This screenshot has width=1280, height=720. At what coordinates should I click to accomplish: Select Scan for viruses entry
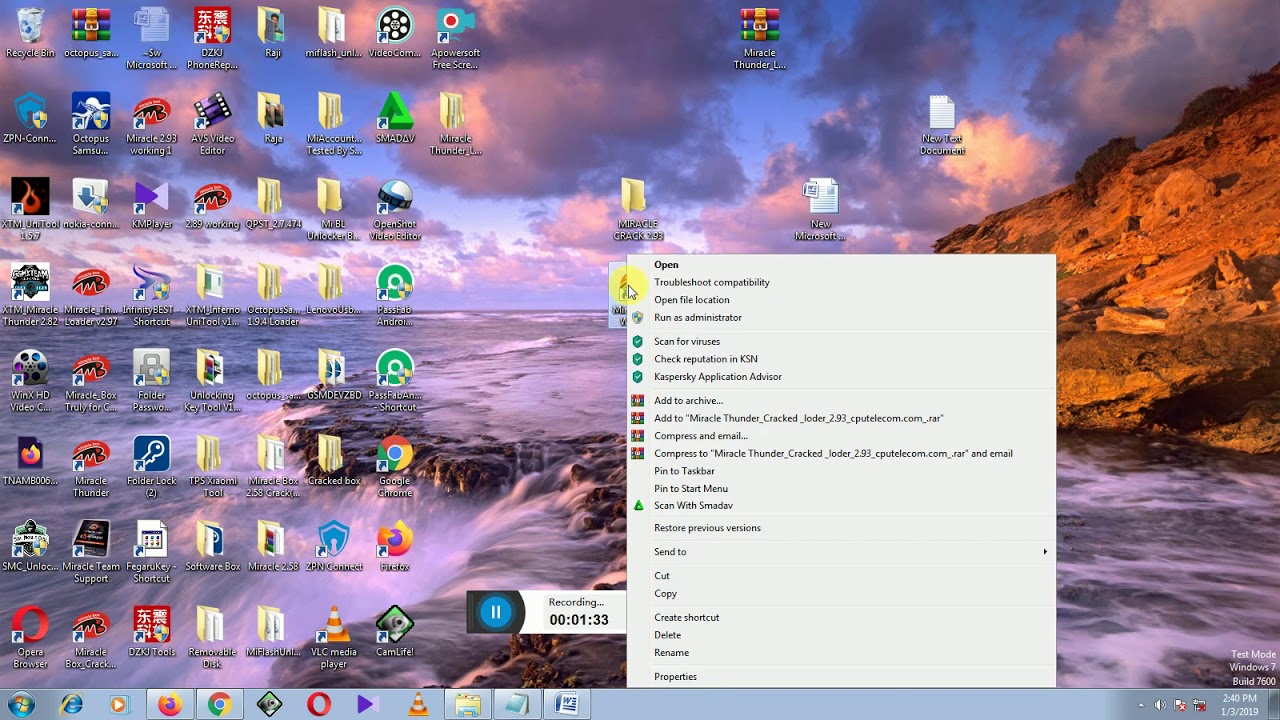841,342
